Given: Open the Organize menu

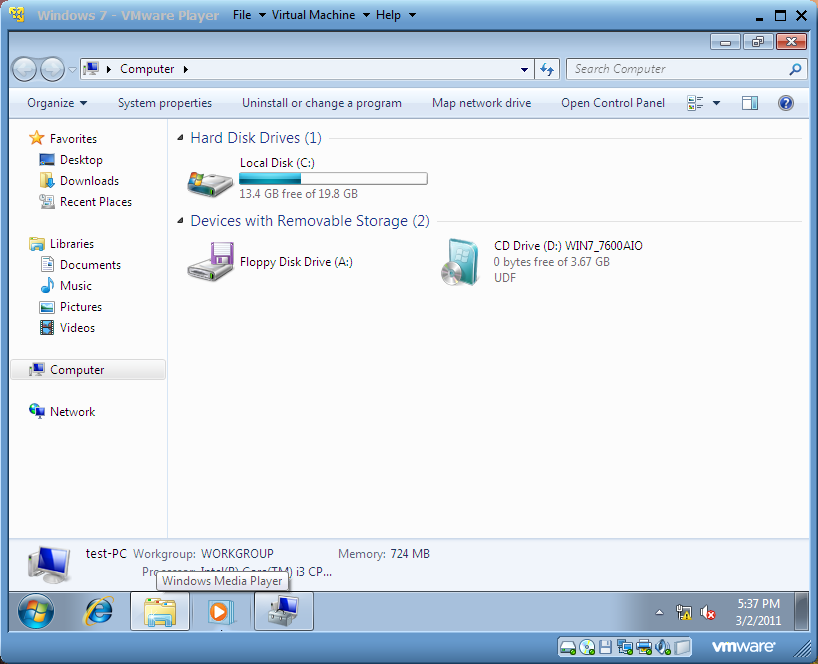Looking at the screenshot, I should click(57, 103).
